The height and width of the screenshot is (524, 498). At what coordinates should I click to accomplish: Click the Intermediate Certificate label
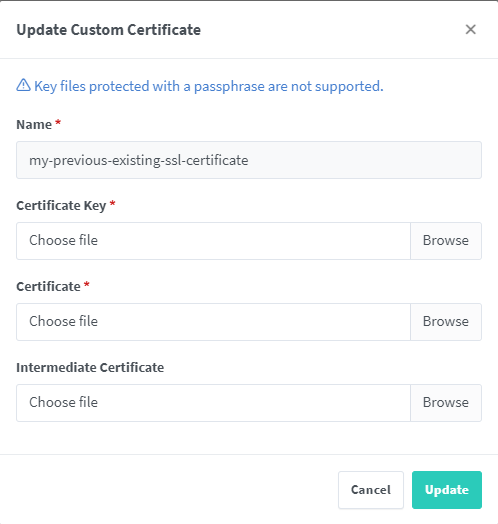coord(90,367)
